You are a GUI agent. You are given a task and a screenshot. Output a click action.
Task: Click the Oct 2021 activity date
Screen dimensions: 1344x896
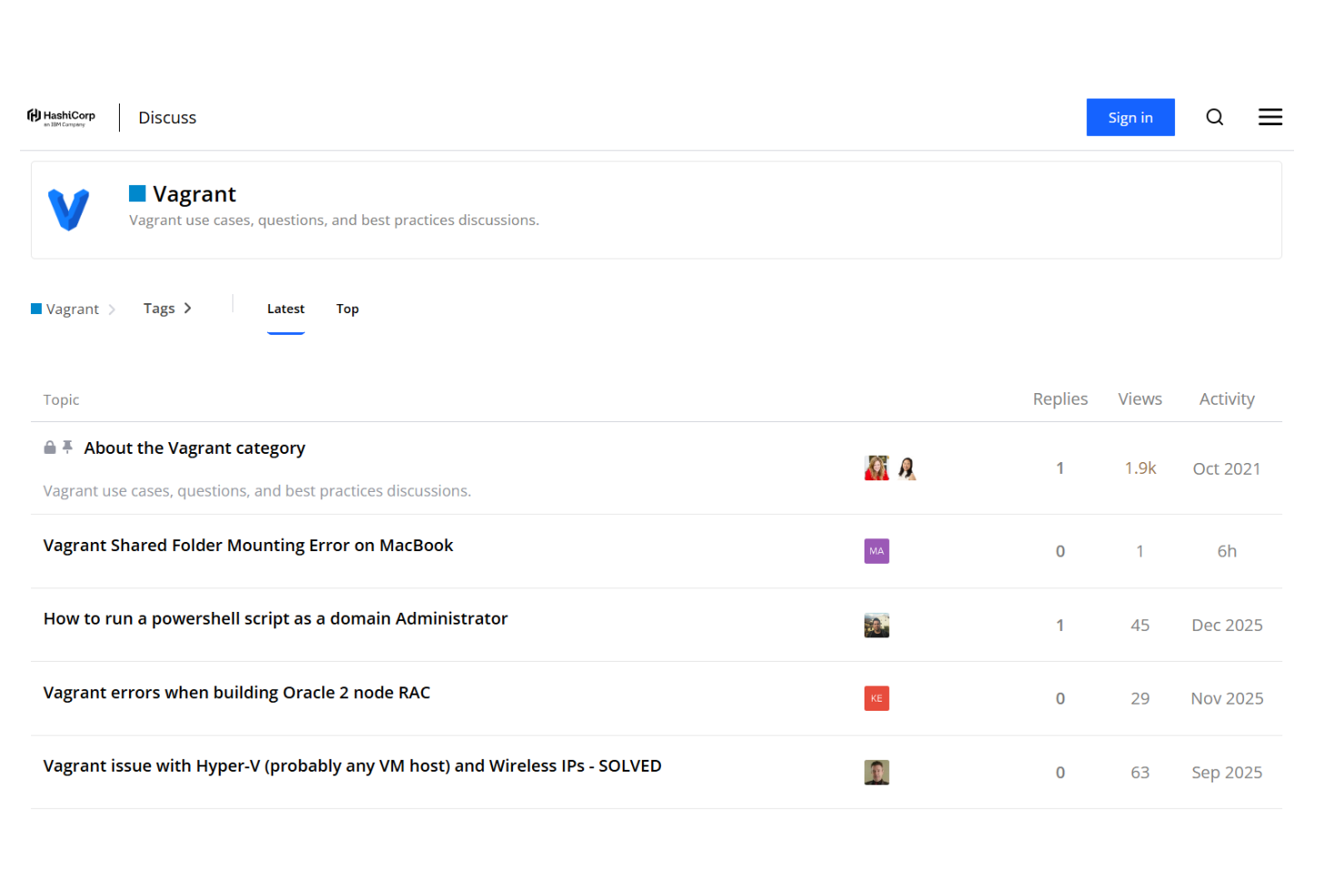tap(1227, 469)
